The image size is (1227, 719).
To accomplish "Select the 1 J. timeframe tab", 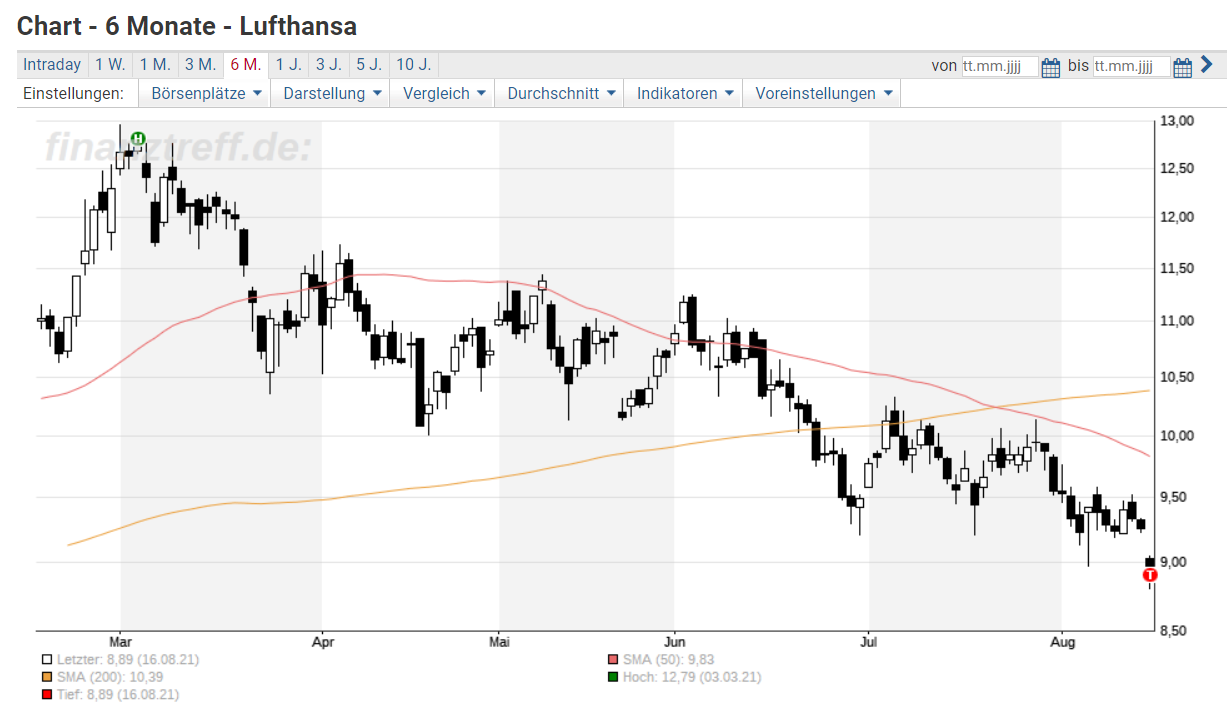I will (288, 65).
